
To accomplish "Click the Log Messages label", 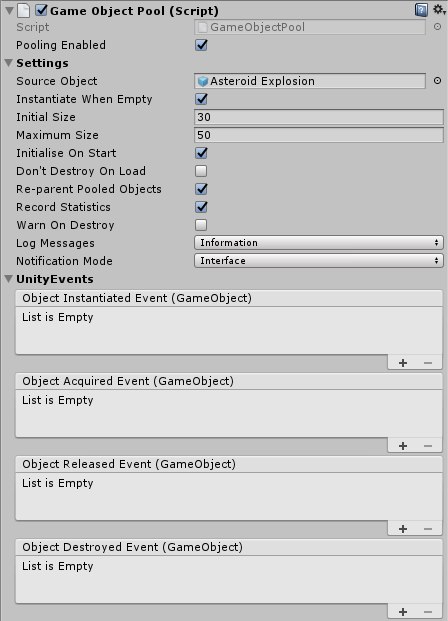I will point(55,243).
